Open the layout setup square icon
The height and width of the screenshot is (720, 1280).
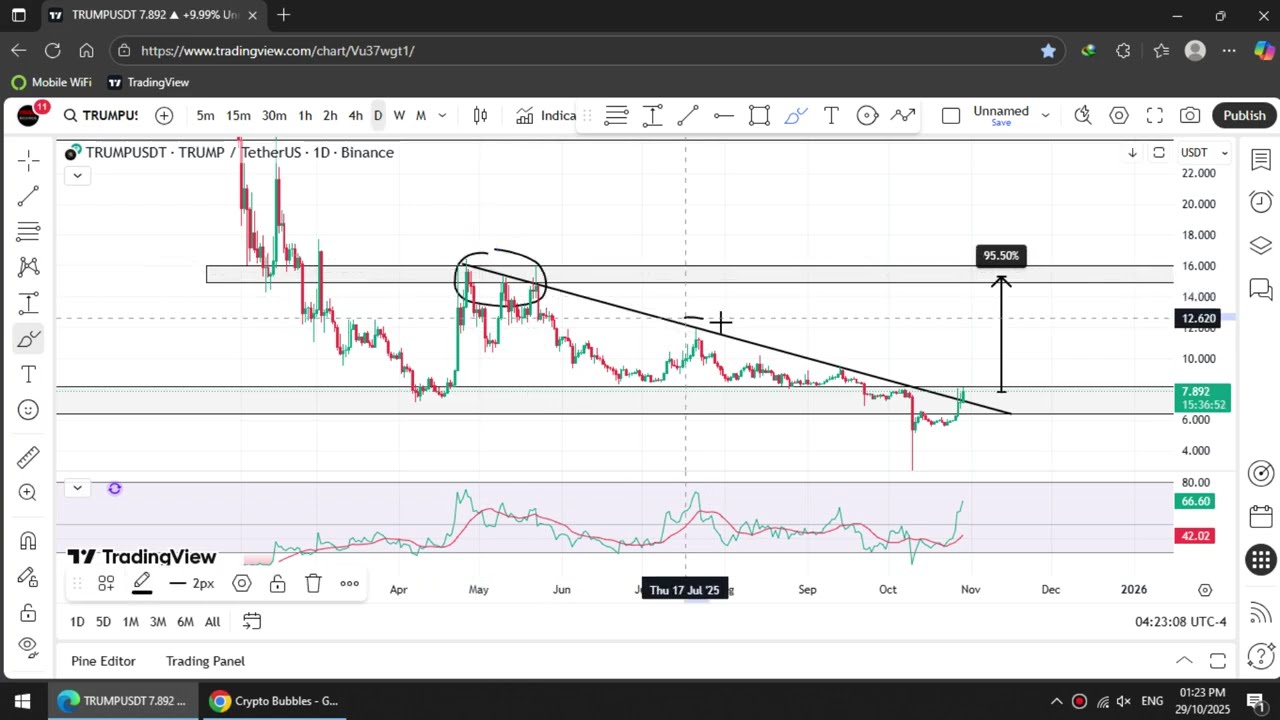click(951, 115)
